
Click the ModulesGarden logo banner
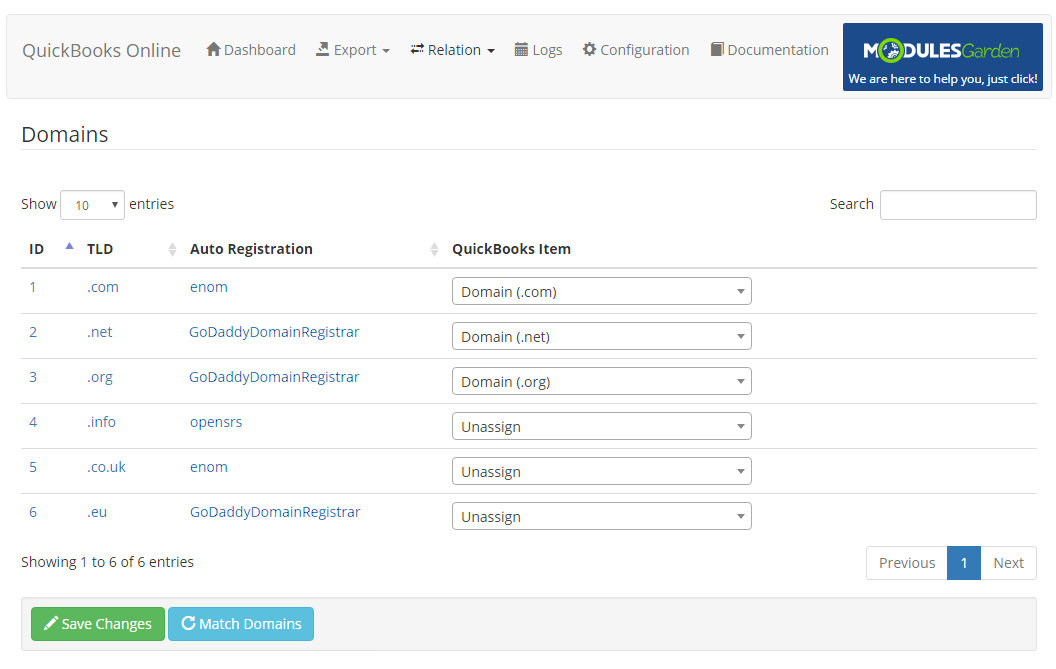pyautogui.click(x=943, y=57)
